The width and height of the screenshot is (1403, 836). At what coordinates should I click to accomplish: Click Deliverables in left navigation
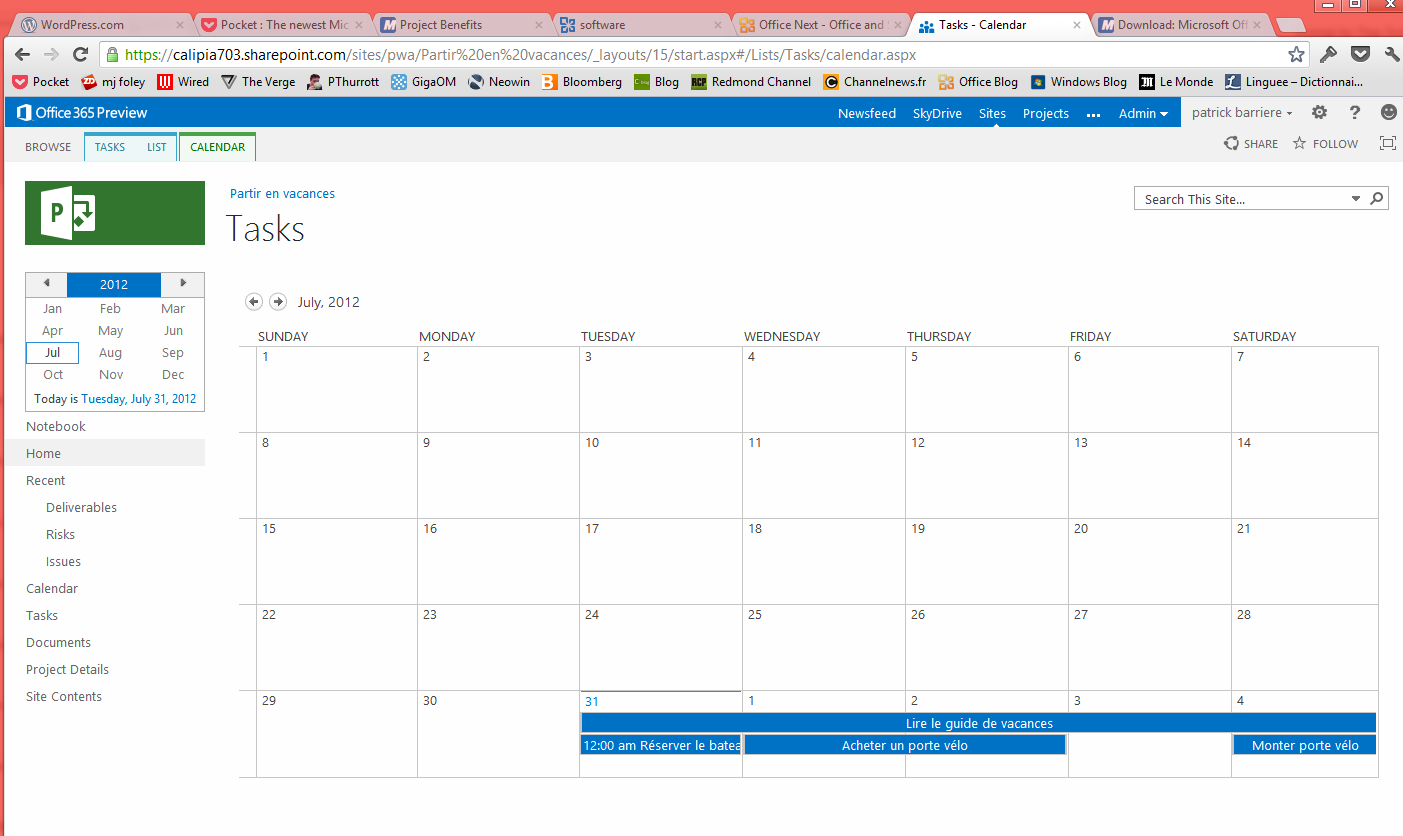(81, 507)
